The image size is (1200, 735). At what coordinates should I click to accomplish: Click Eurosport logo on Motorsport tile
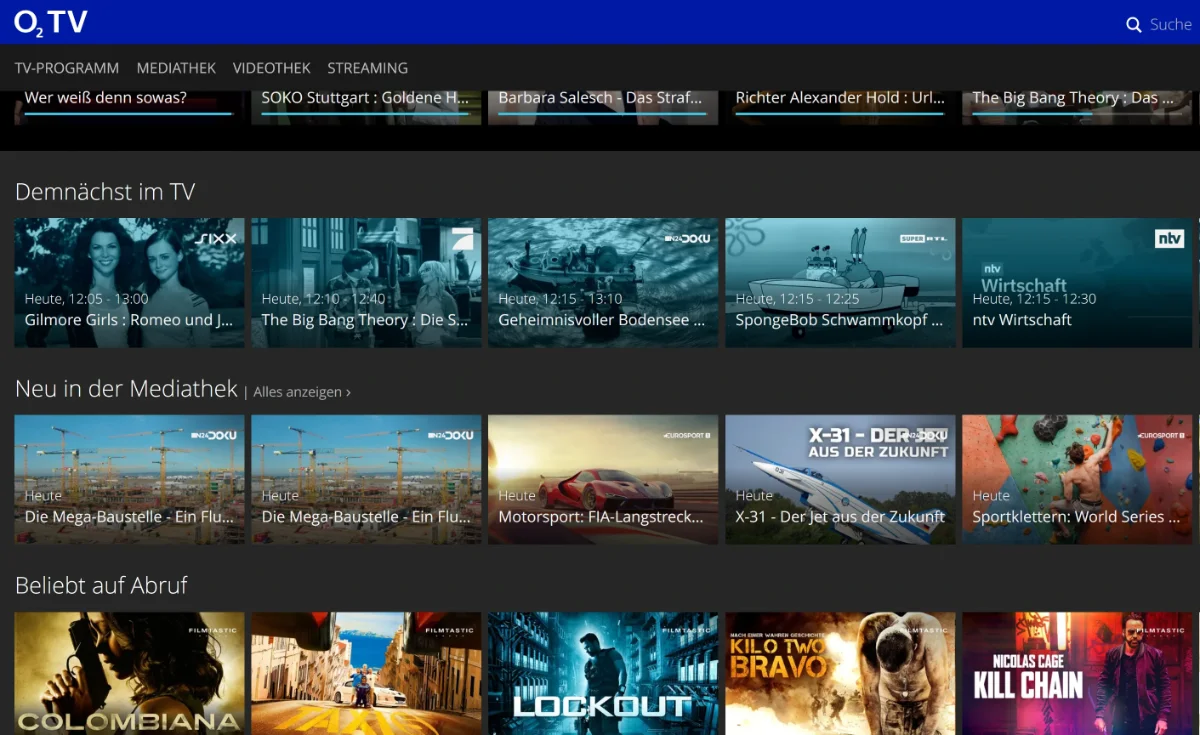click(686, 436)
